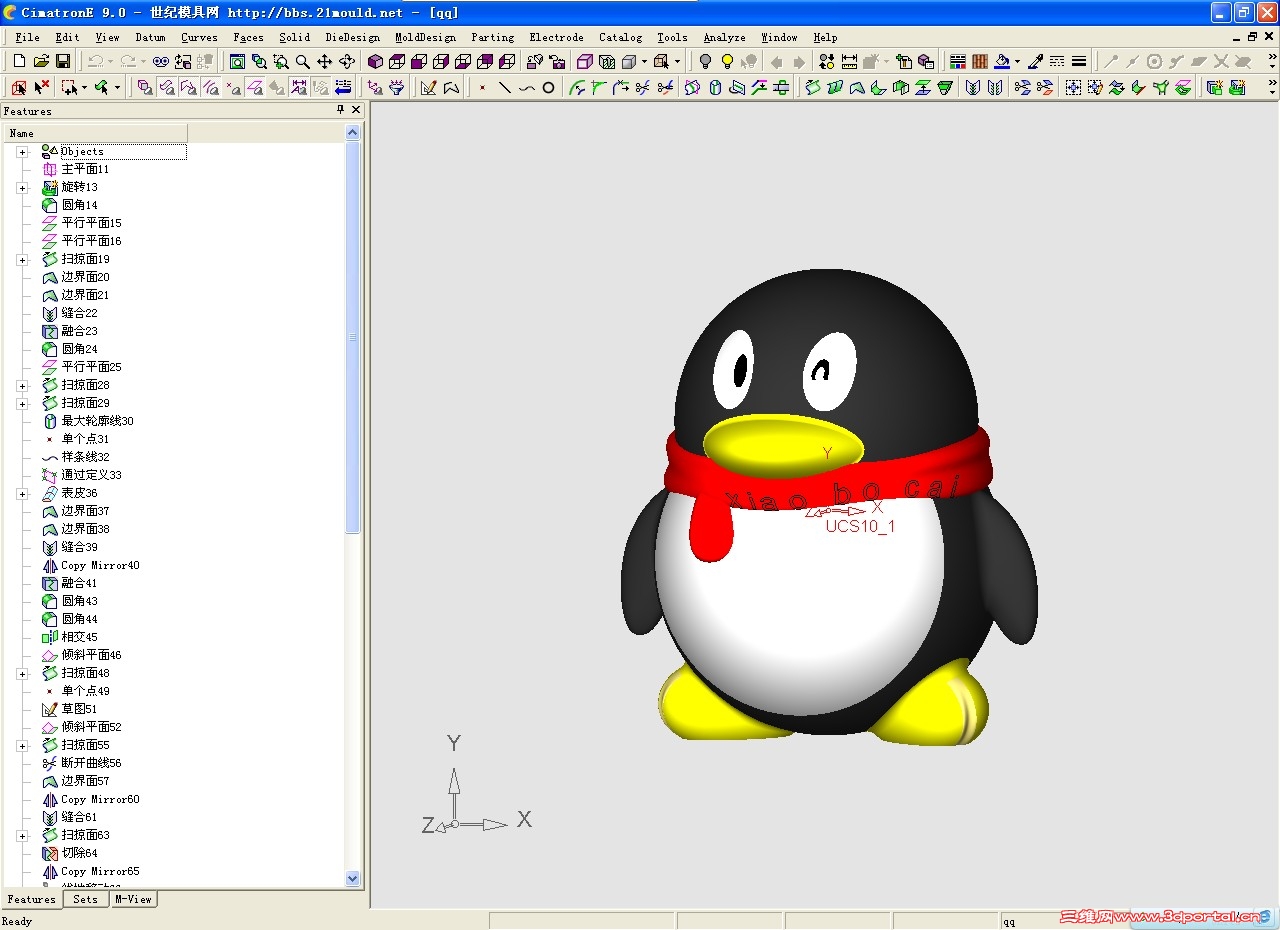
Task: Click the dashed selection box tool
Action: (x=69, y=87)
